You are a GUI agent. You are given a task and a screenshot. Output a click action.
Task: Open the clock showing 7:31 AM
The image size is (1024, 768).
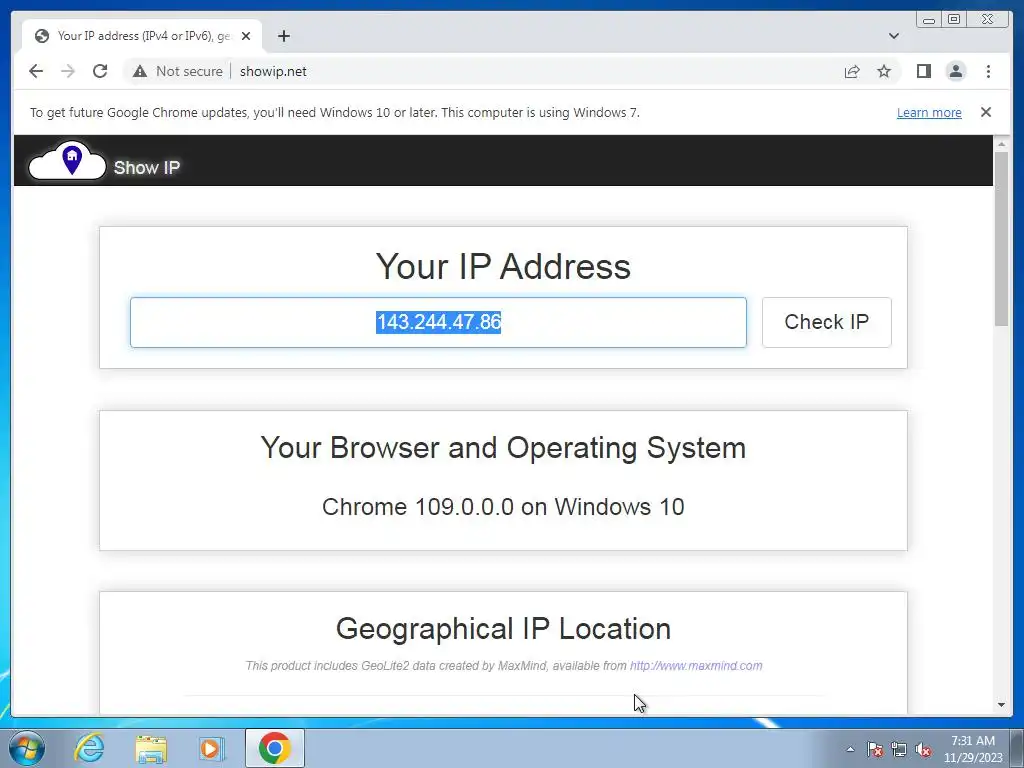tap(972, 749)
